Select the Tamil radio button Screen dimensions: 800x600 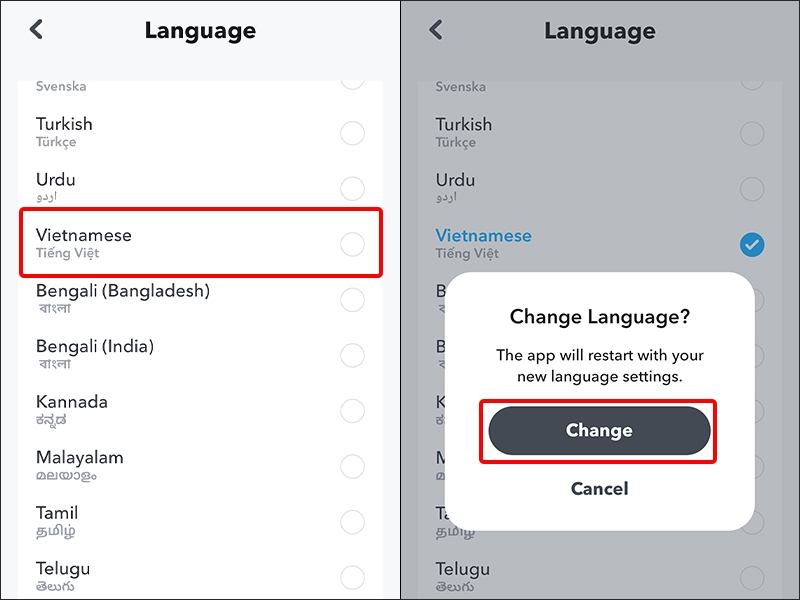pos(352,522)
